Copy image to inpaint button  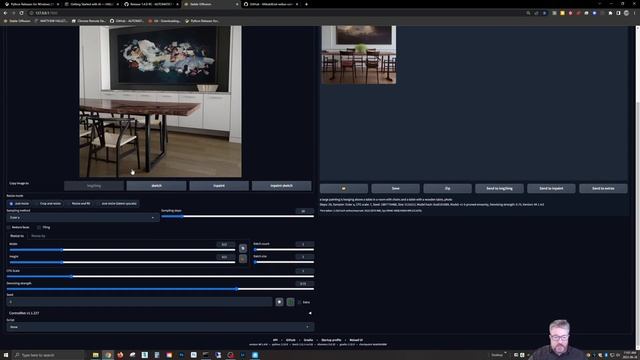219,186
